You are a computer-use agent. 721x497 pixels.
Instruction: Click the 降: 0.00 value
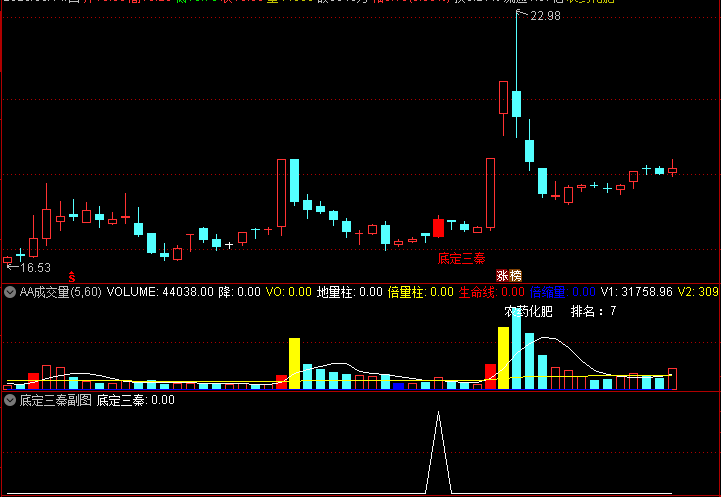coord(239,292)
